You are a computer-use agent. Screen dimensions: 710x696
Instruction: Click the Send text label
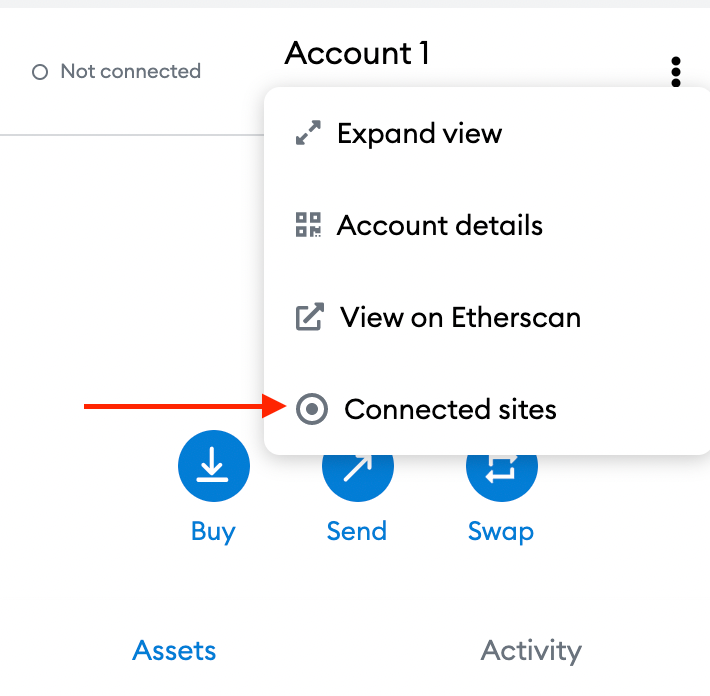click(x=357, y=531)
